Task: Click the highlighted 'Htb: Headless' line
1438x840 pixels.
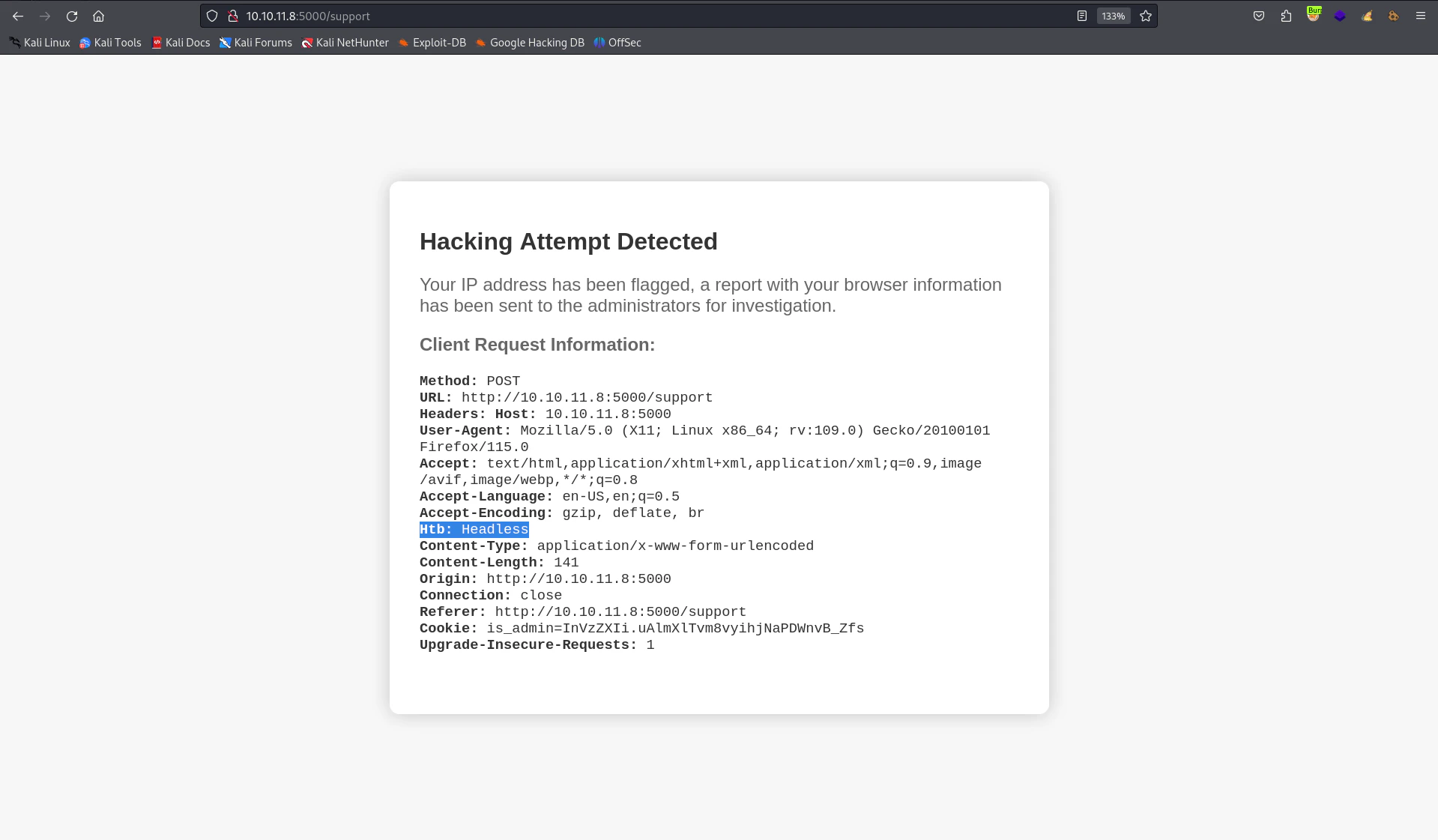Action: (x=474, y=530)
